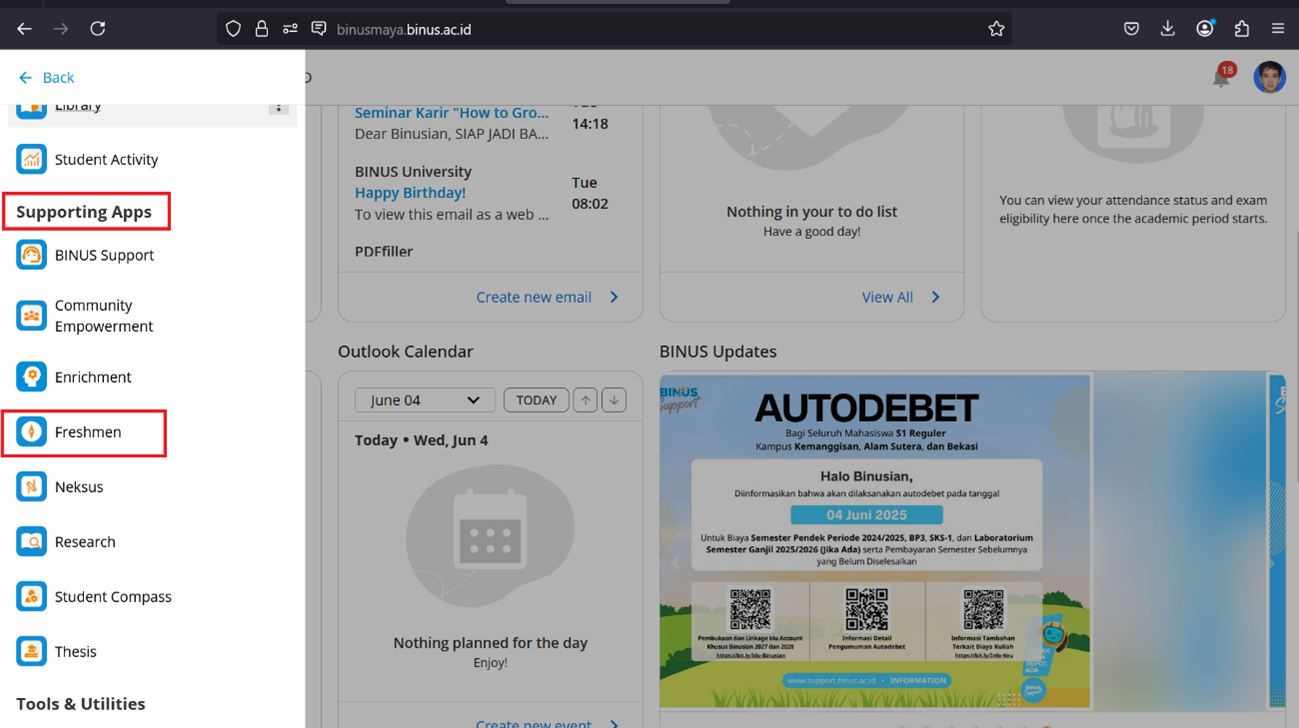Select BINUS Support menu label
This screenshot has width=1299, height=728.
pos(104,255)
